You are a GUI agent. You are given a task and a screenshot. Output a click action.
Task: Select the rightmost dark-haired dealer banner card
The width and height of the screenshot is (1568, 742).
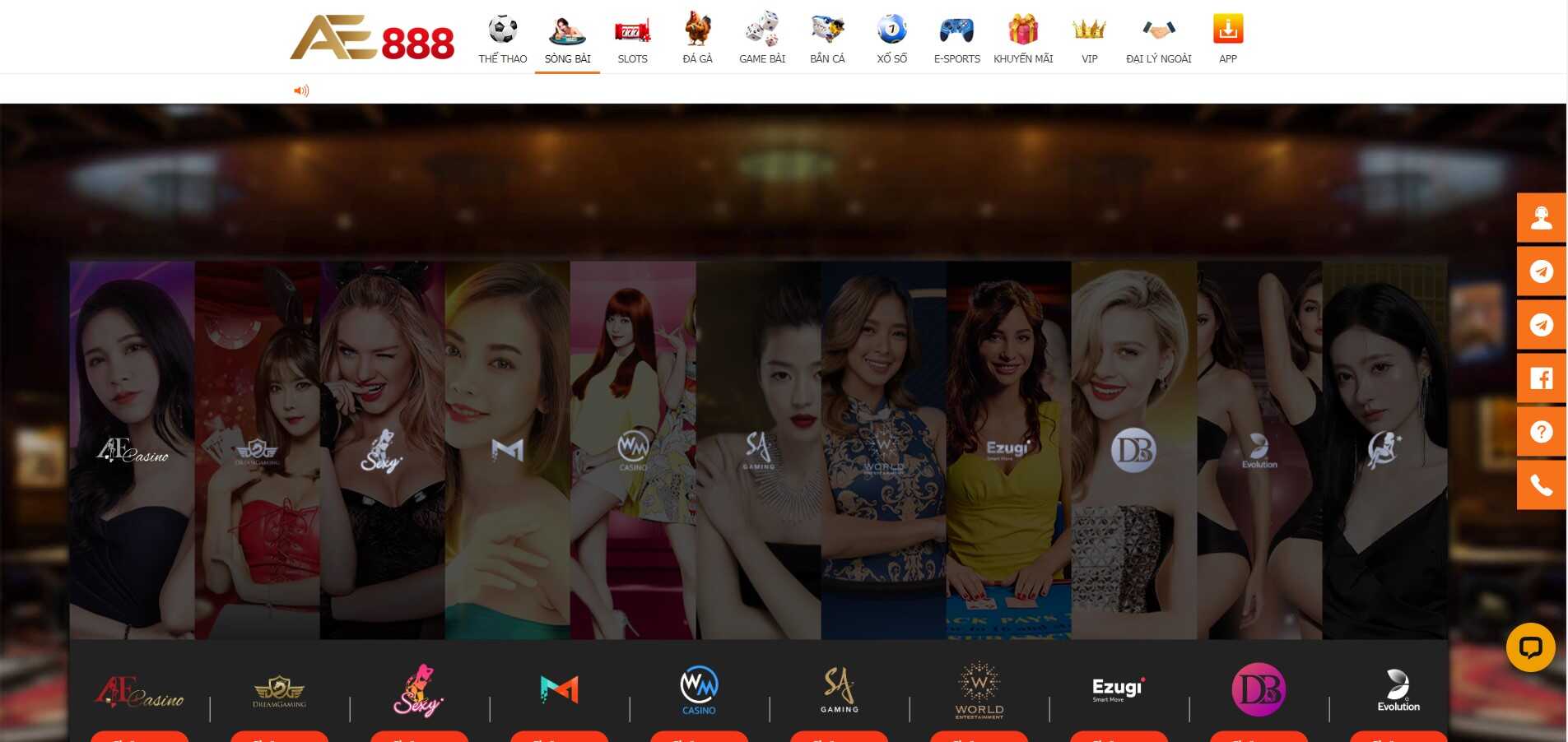coord(1385,450)
